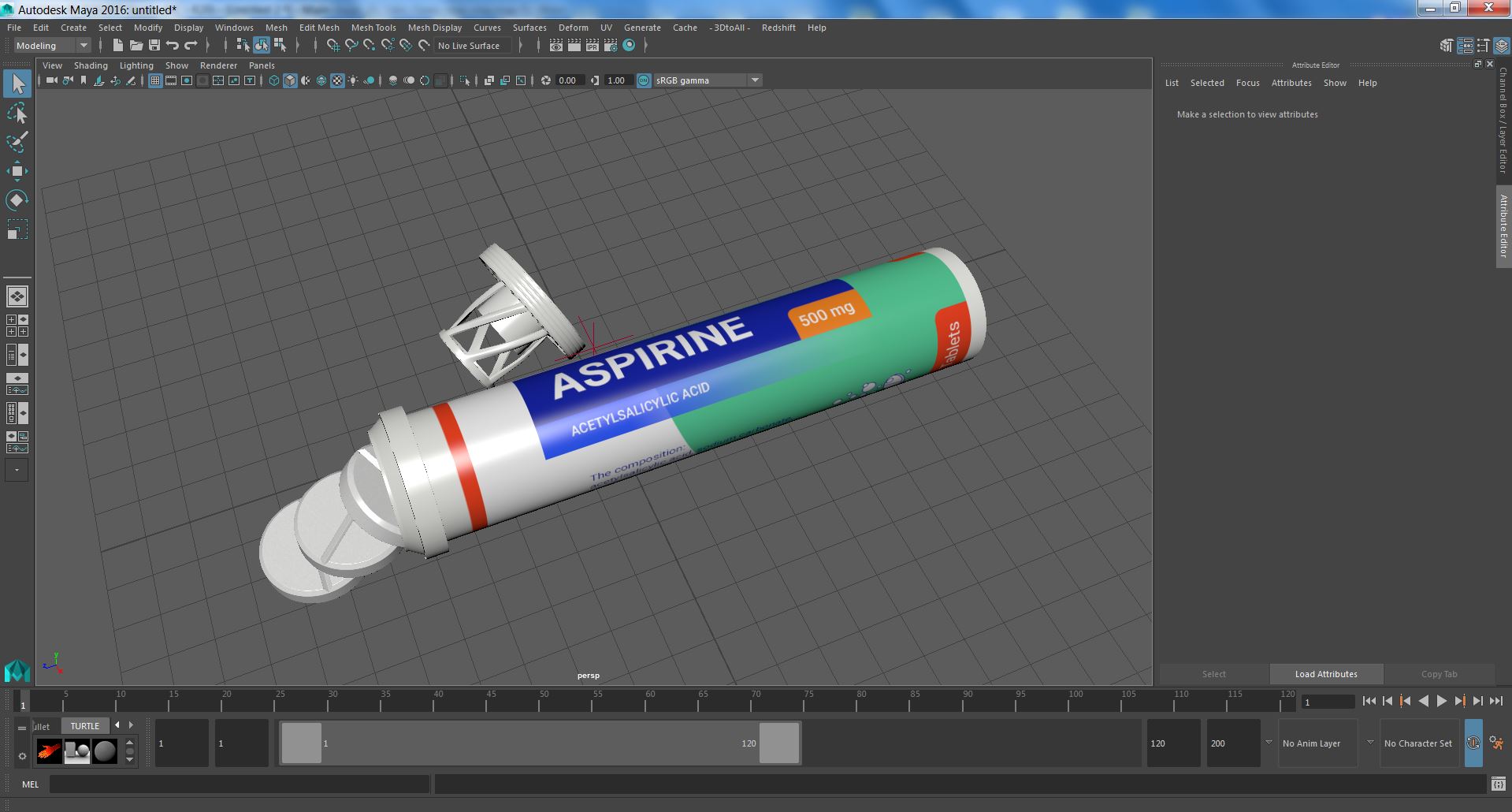
Task: Open Render Settings window
Action: tap(611, 45)
